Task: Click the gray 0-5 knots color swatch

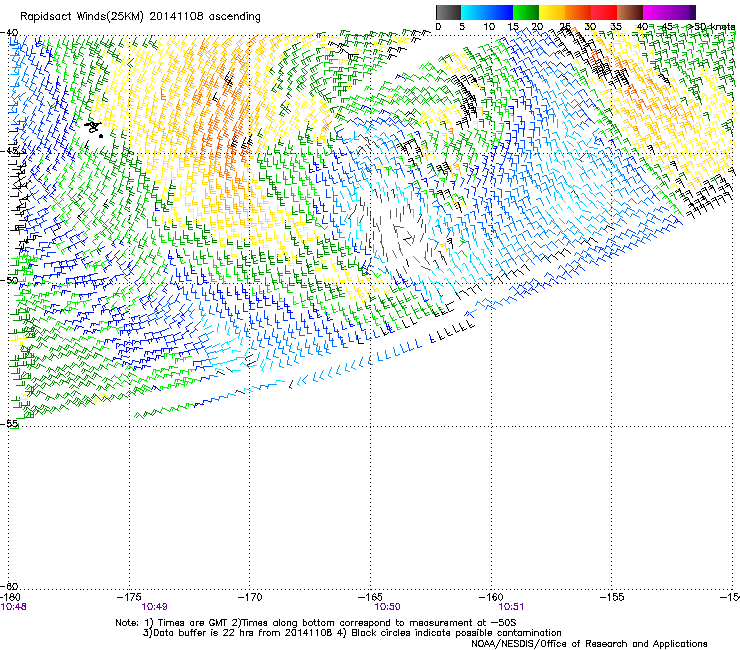Action: coord(448,12)
